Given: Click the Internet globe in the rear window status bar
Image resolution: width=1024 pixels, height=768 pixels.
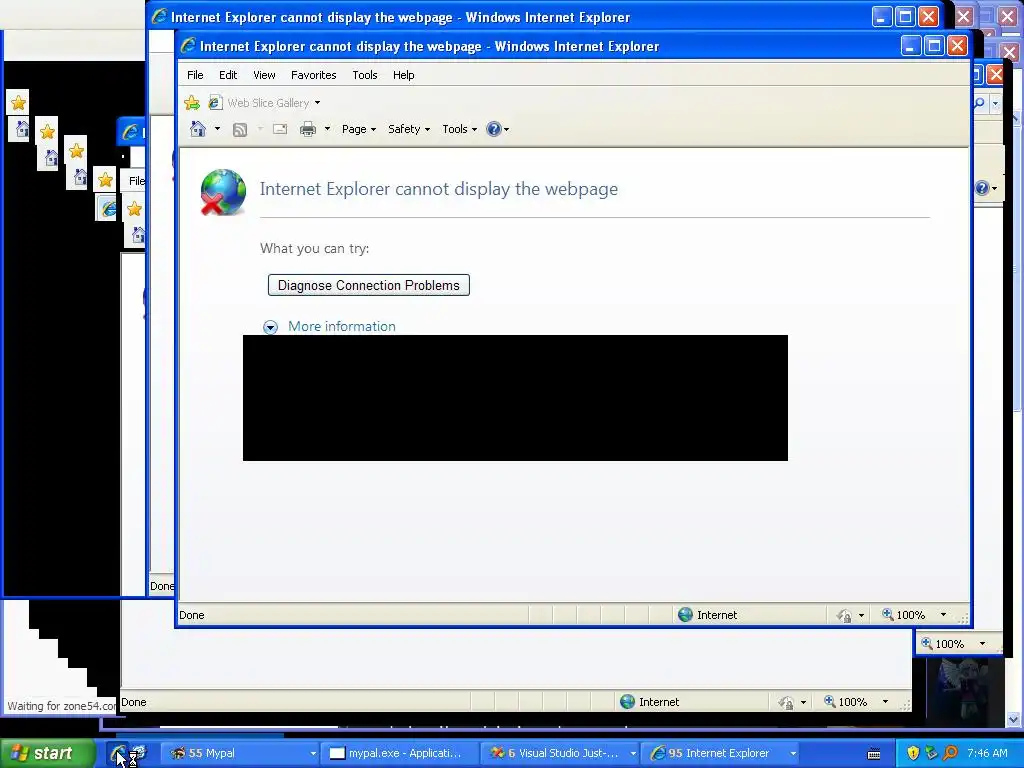Looking at the screenshot, I should tap(628, 702).
